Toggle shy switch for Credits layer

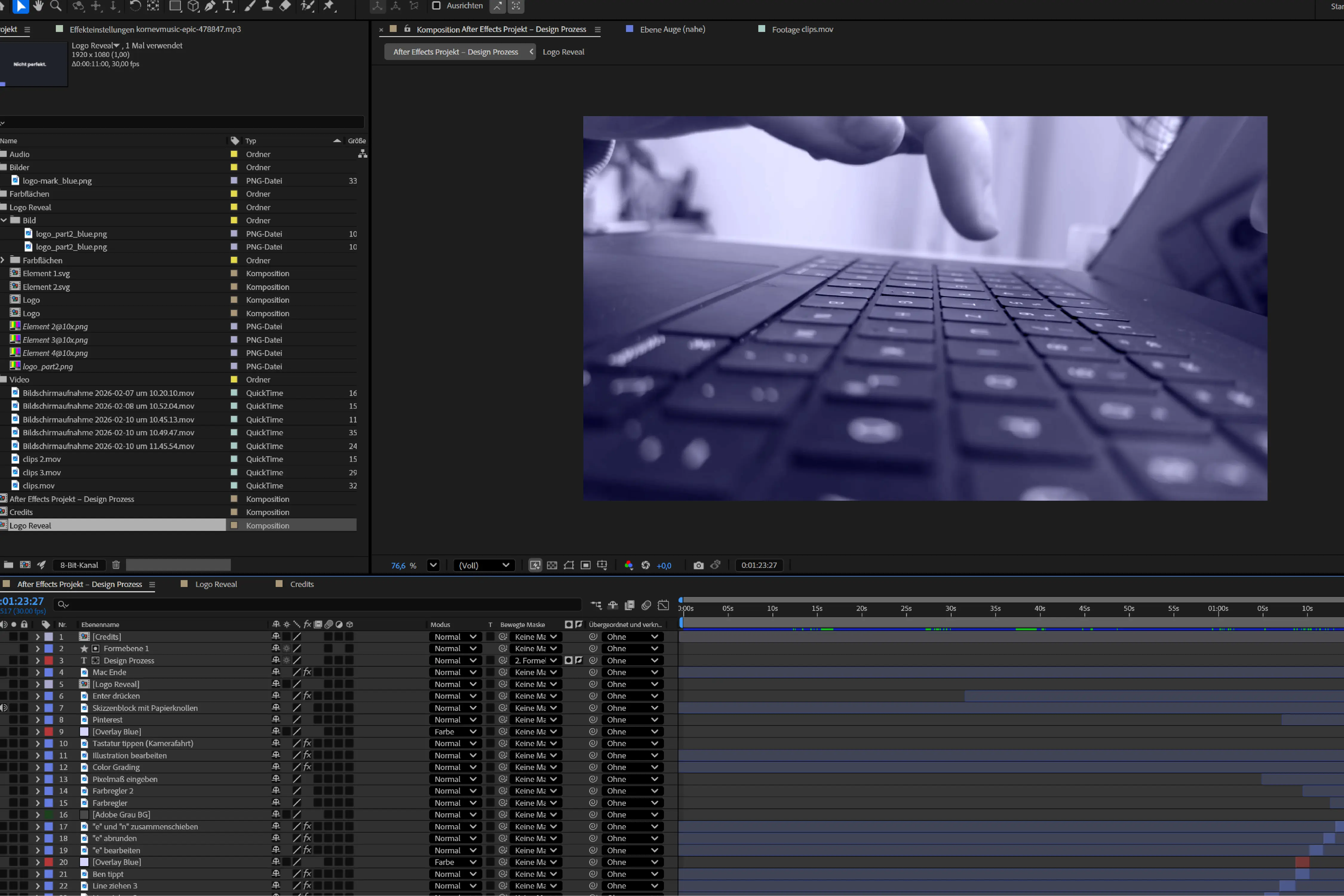tap(276, 637)
